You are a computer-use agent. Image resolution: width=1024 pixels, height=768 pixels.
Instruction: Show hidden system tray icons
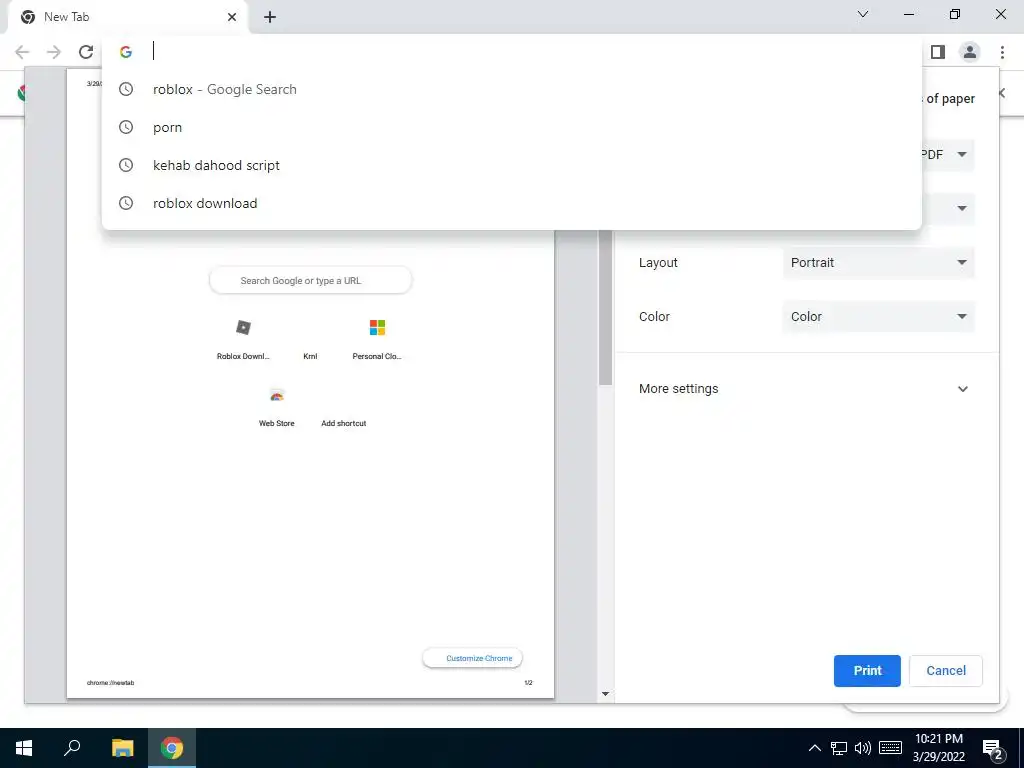(x=814, y=748)
